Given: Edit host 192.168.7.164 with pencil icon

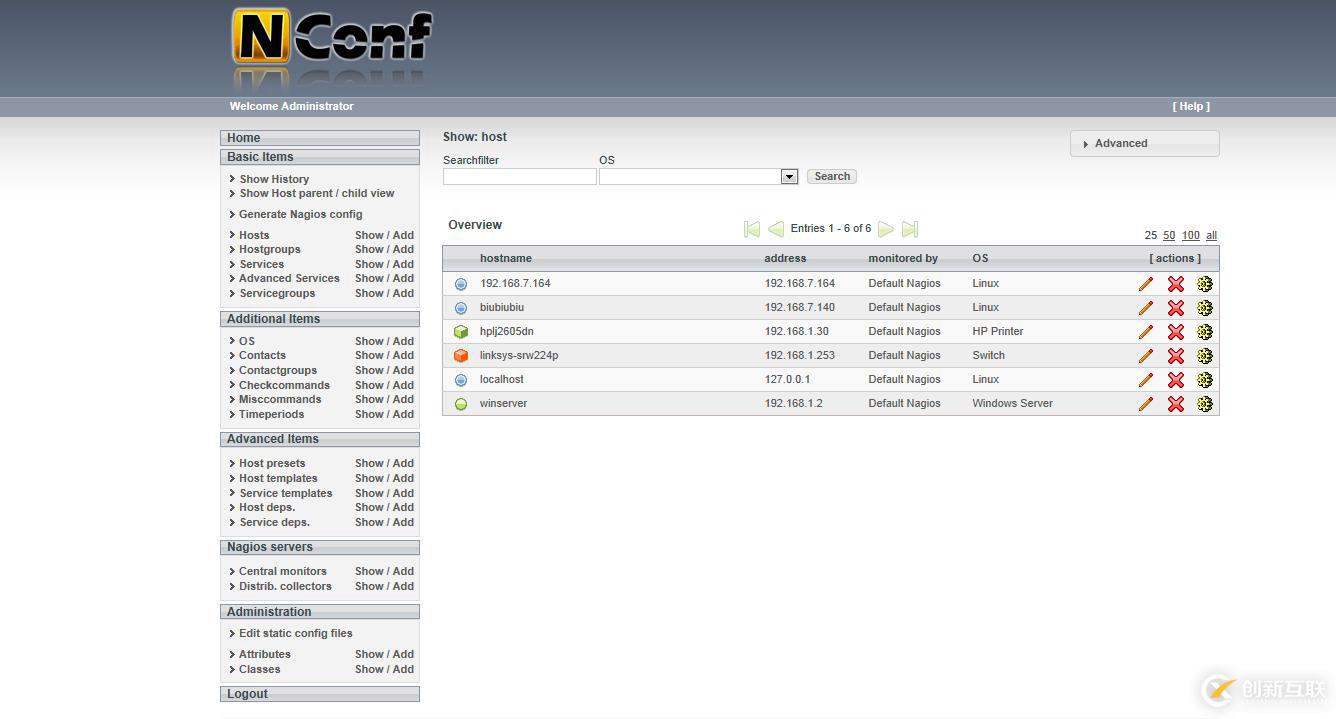Looking at the screenshot, I should pyautogui.click(x=1146, y=284).
